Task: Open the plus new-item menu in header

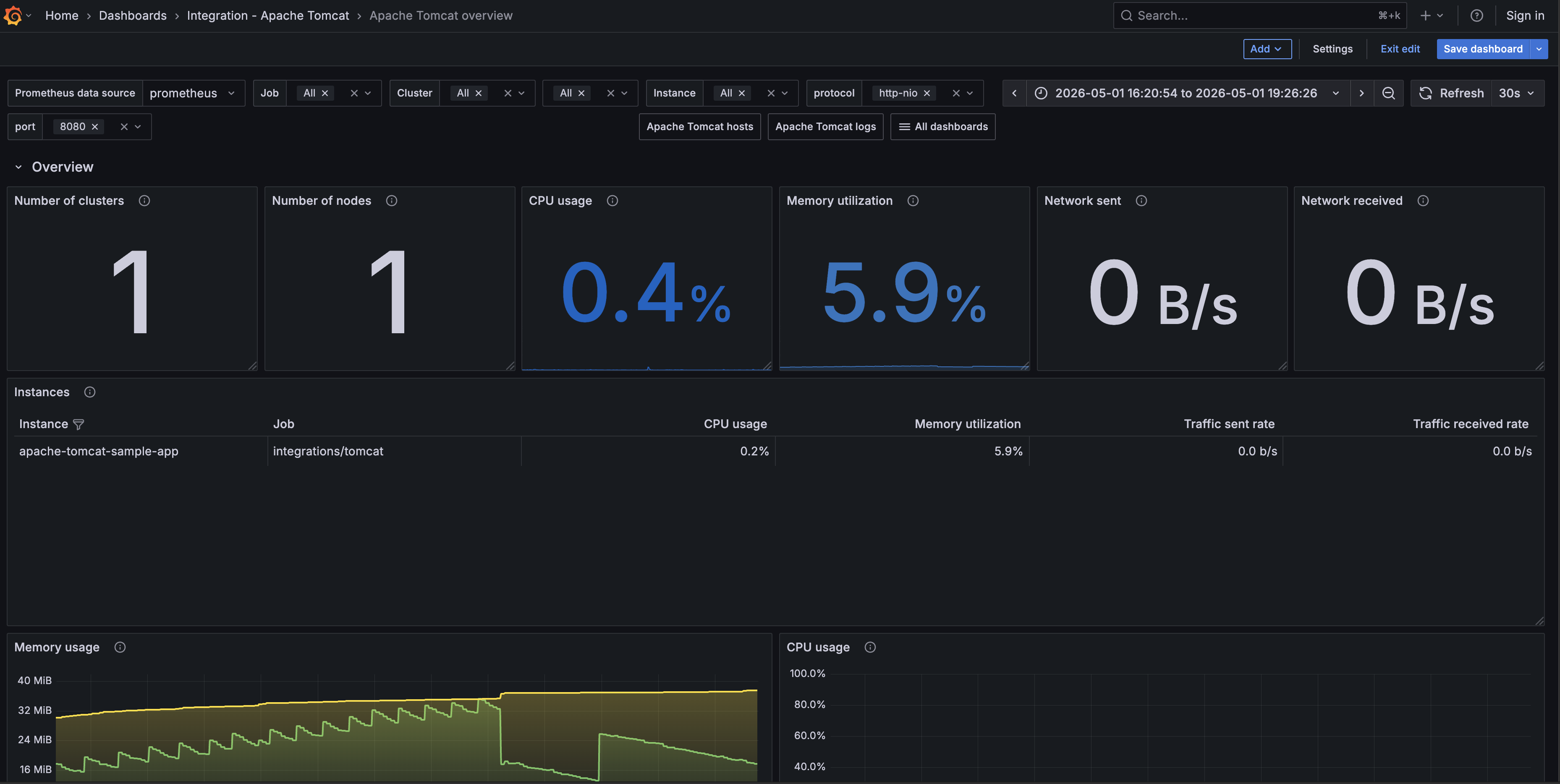Action: (1432, 16)
